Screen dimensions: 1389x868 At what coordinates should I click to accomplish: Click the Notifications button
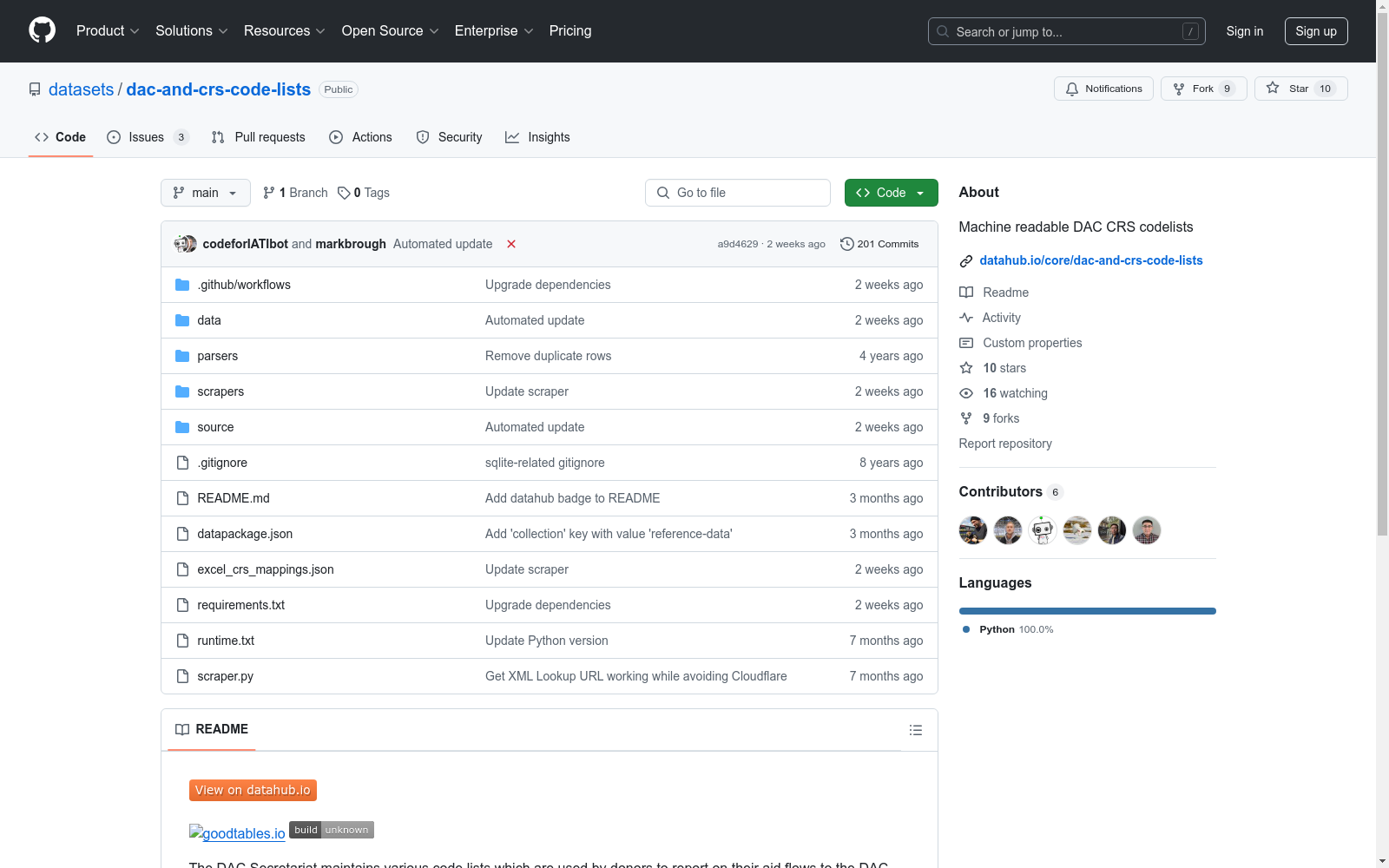tap(1103, 89)
